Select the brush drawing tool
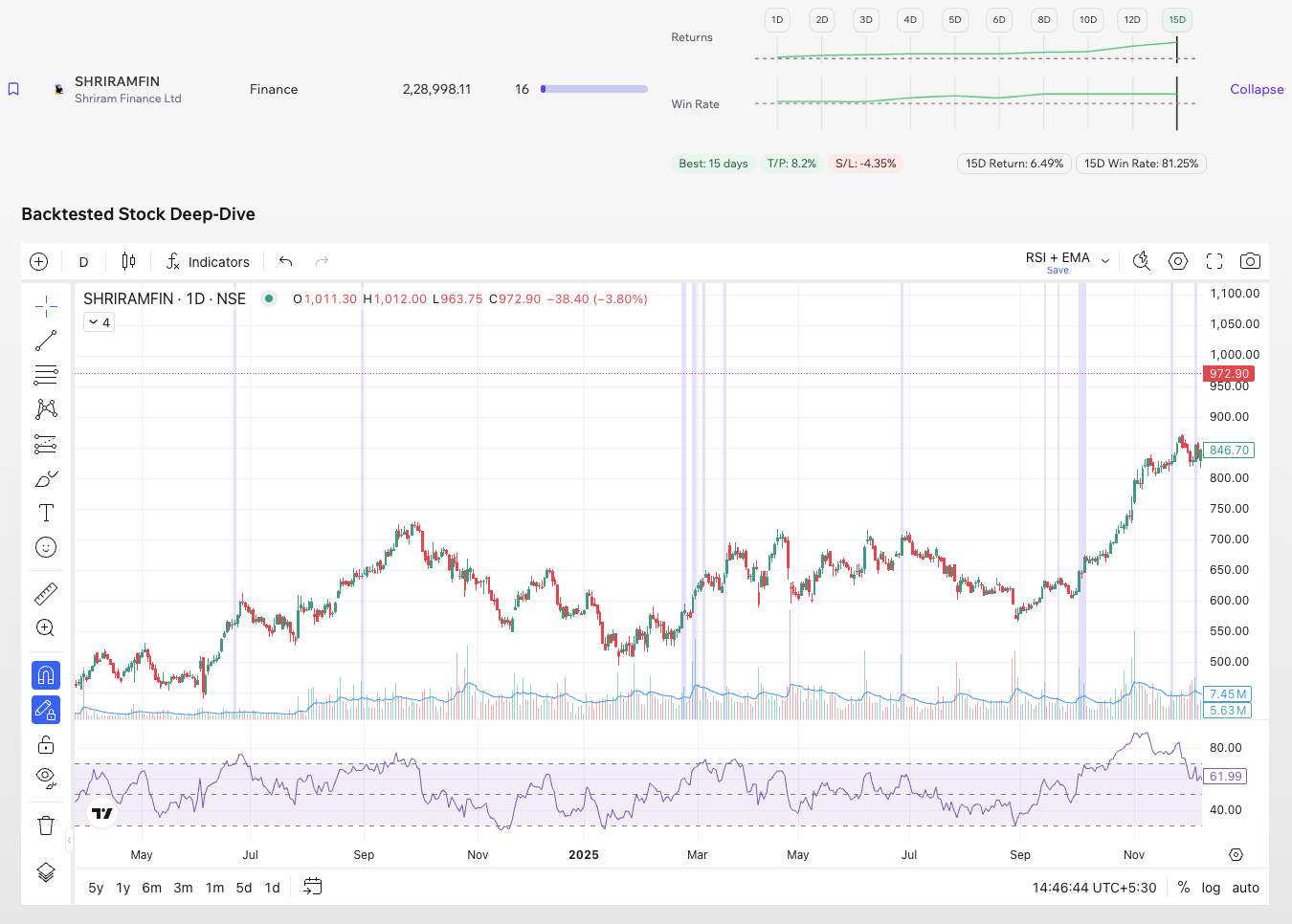Screen dimensions: 1292x924 [x=46, y=478]
